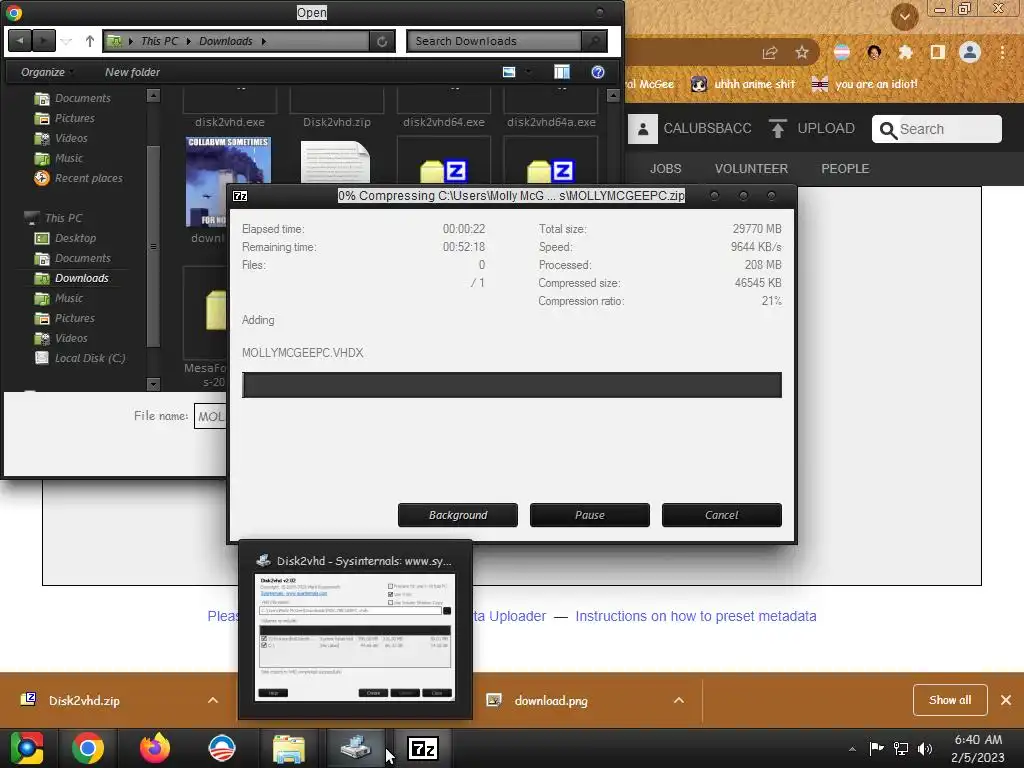
Task: Open the Chrome share page icon
Action: pyautogui.click(x=770, y=53)
